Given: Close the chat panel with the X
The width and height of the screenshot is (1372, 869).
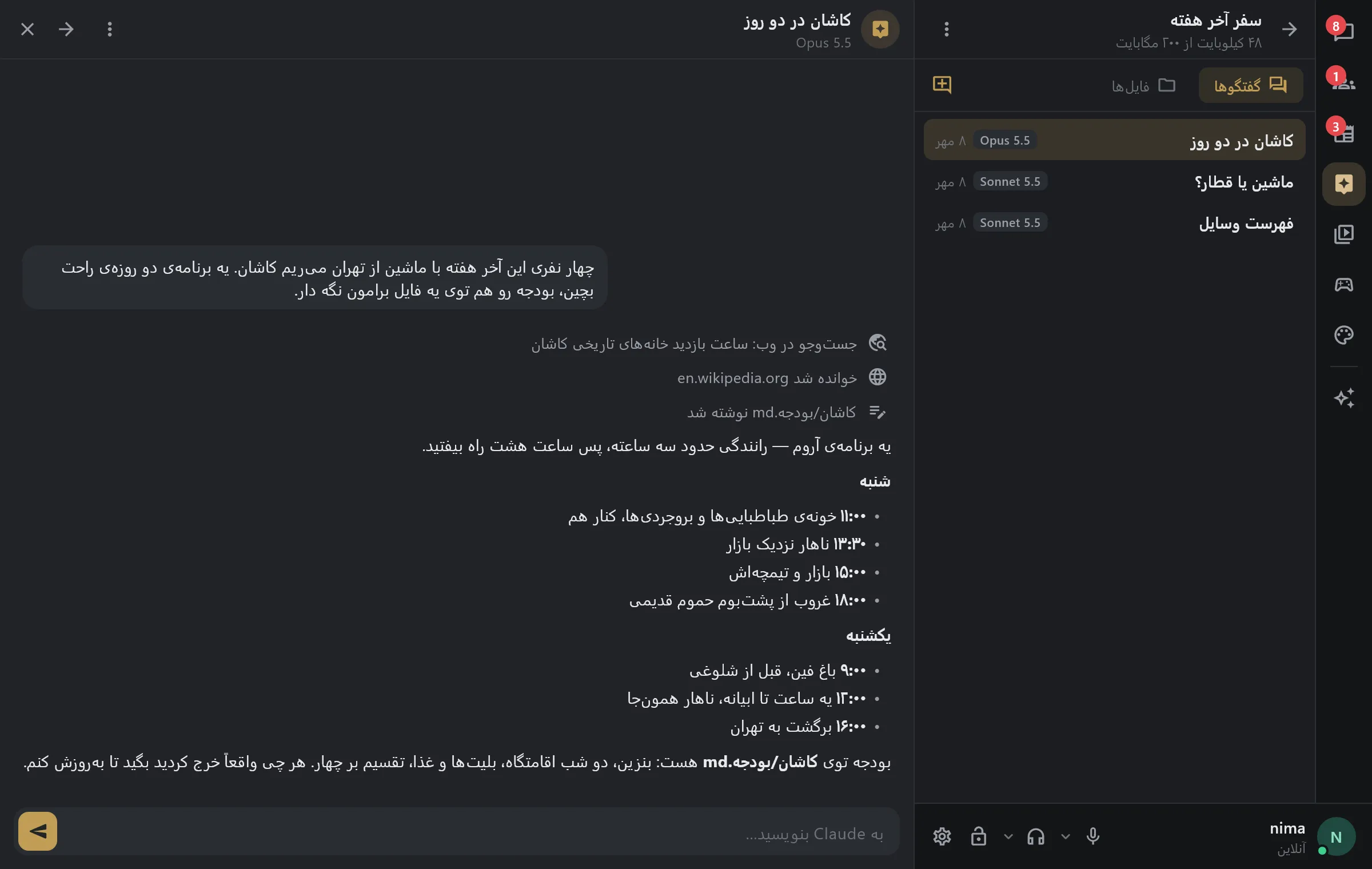Looking at the screenshot, I should click(x=27, y=29).
